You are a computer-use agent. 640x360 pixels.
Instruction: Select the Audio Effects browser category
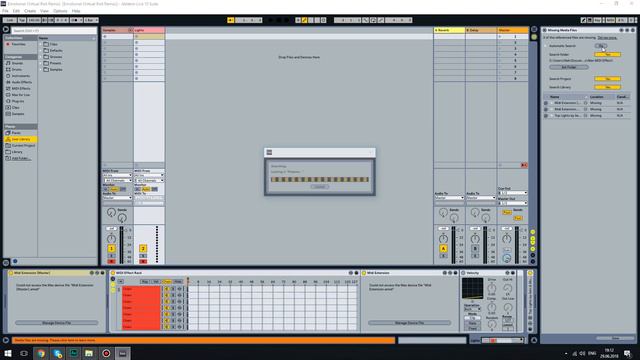point(21,82)
